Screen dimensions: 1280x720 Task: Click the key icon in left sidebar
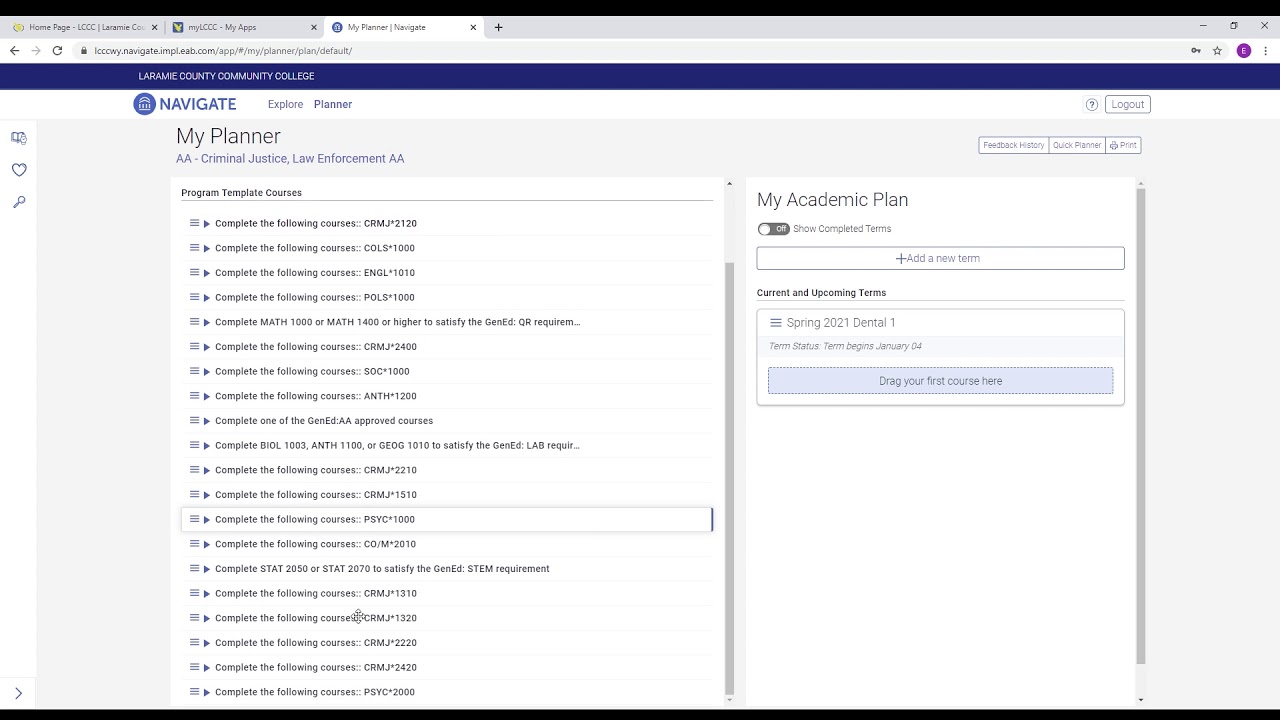pyautogui.click(x=19, y=202)
